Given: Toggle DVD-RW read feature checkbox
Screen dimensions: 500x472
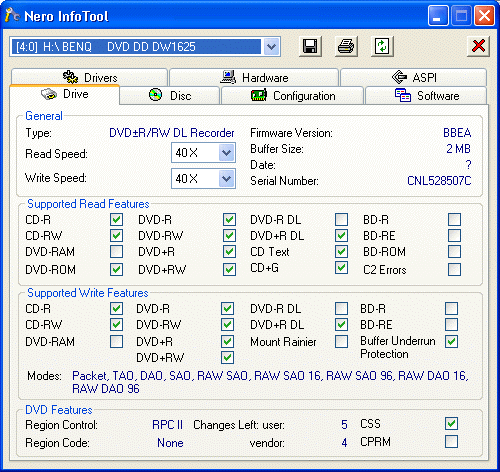Looking at the screenshot, I should click(229, 236).
